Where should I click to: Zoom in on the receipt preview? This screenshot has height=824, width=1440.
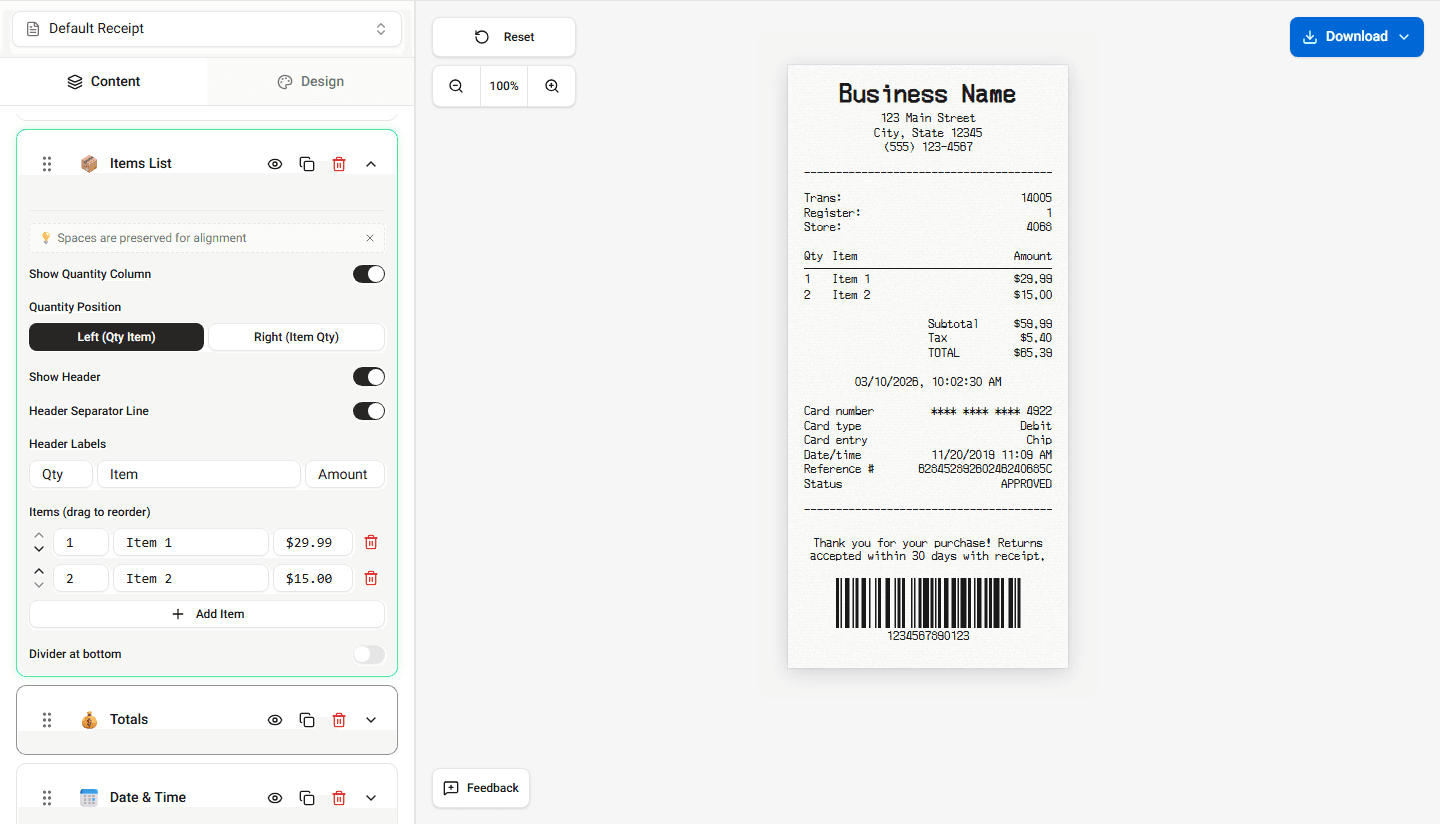pyautogui.click(x=551, y=86)
